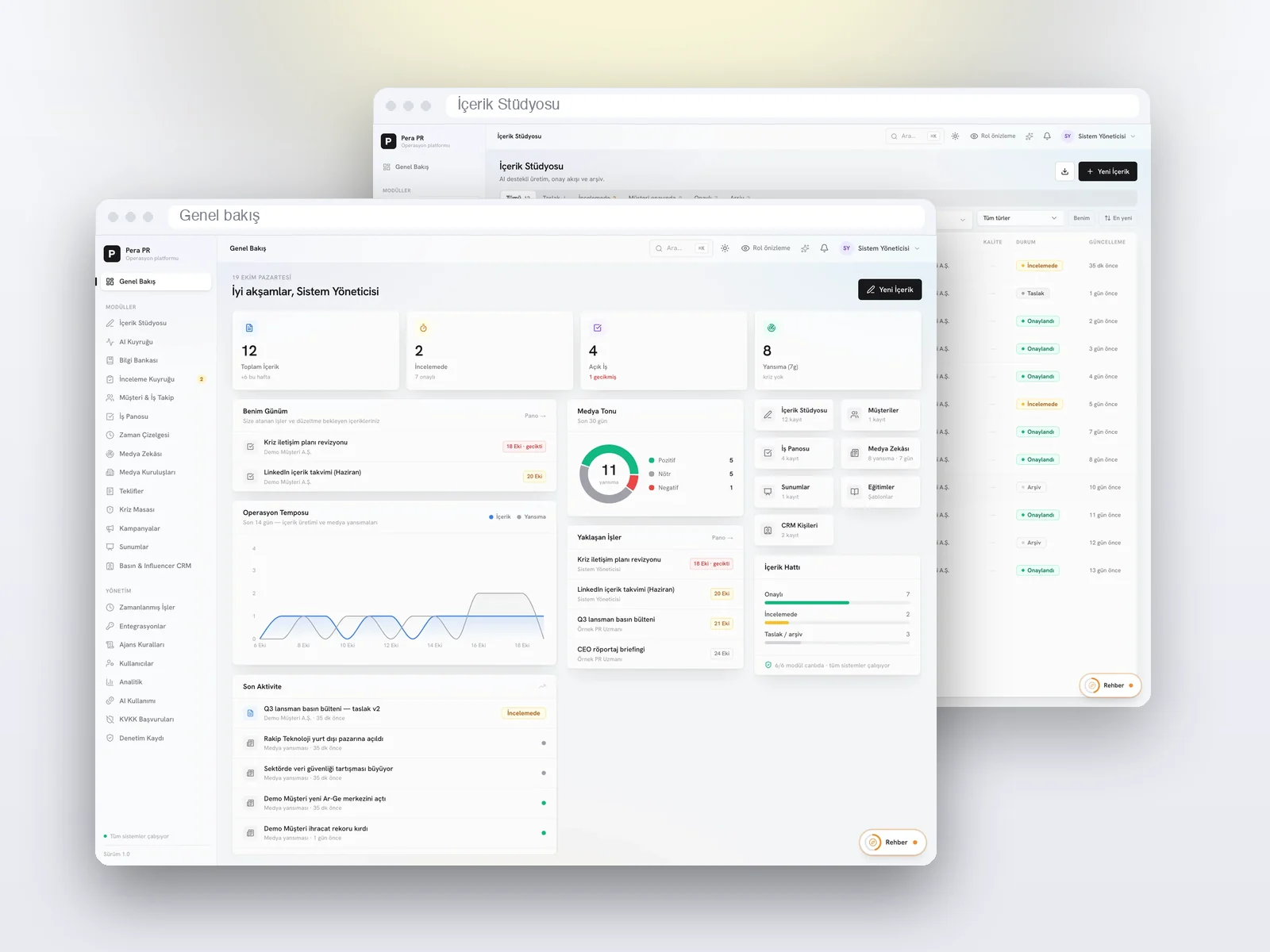Open the En yeni sort dropdown

[x=1118, y=218]
